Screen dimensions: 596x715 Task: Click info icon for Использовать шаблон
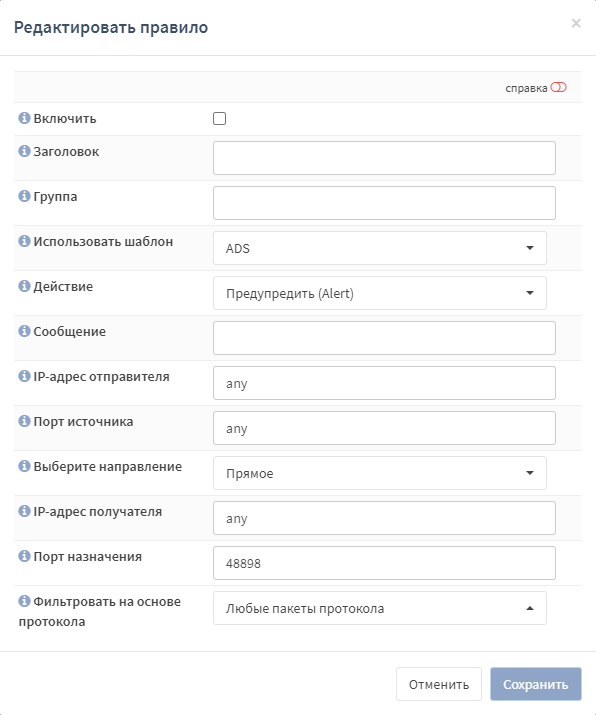(x=24, y=241)
